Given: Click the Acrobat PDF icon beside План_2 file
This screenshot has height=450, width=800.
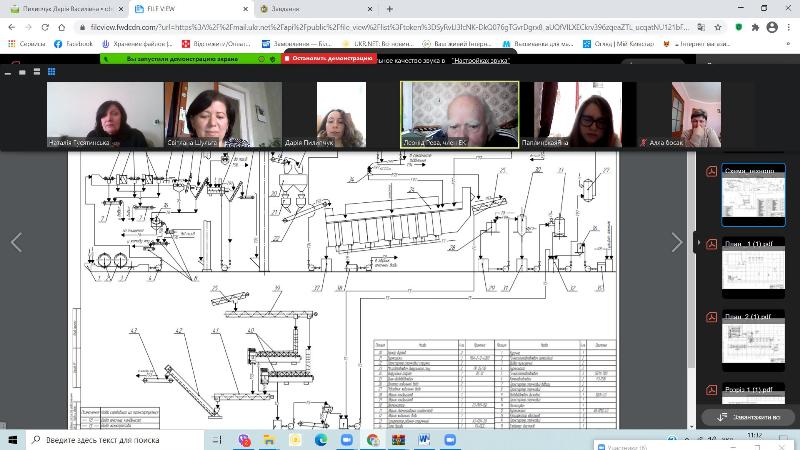Looking at the screenshot, I should pos(711,317).
